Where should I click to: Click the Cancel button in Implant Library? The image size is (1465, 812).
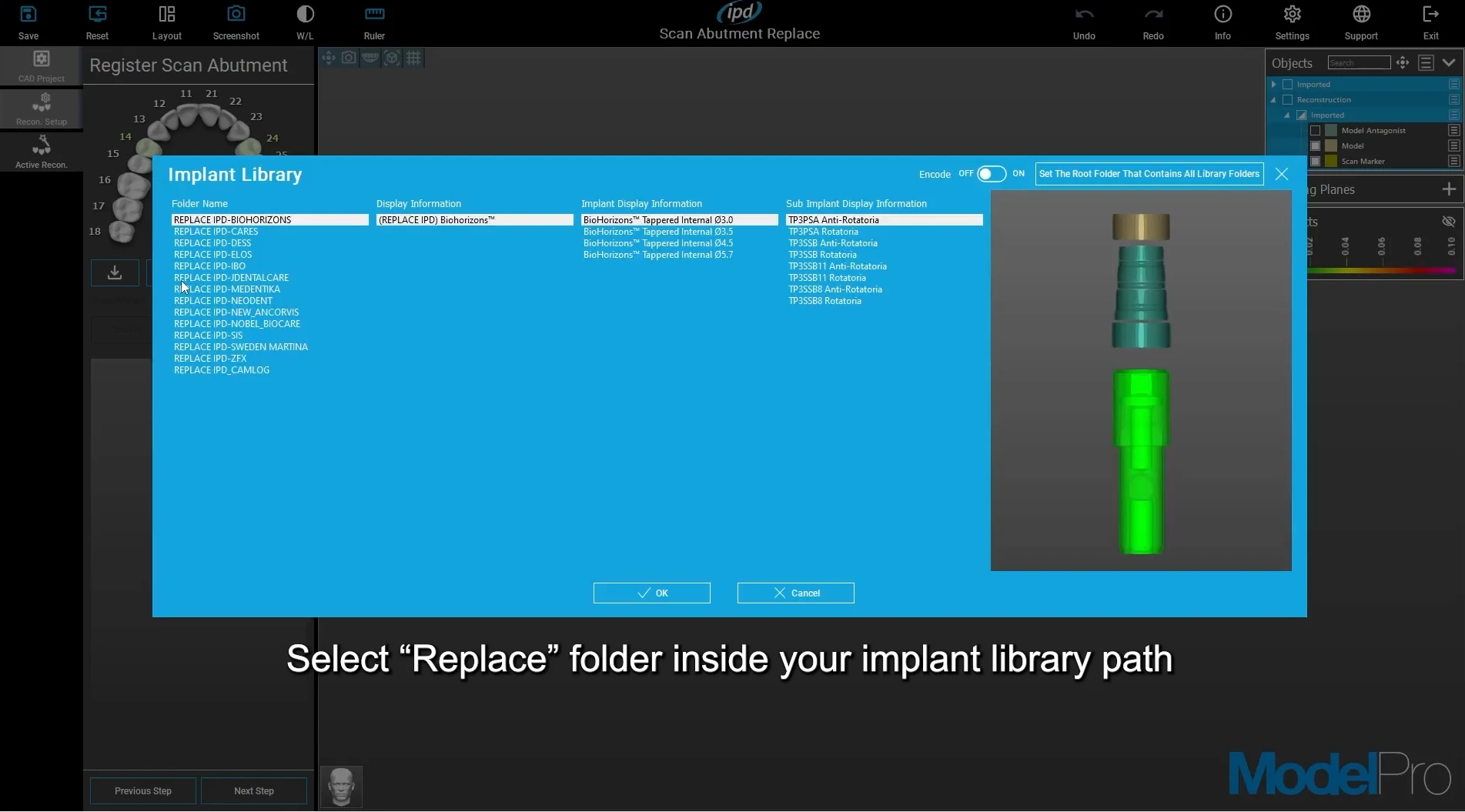tap(796, 593)
